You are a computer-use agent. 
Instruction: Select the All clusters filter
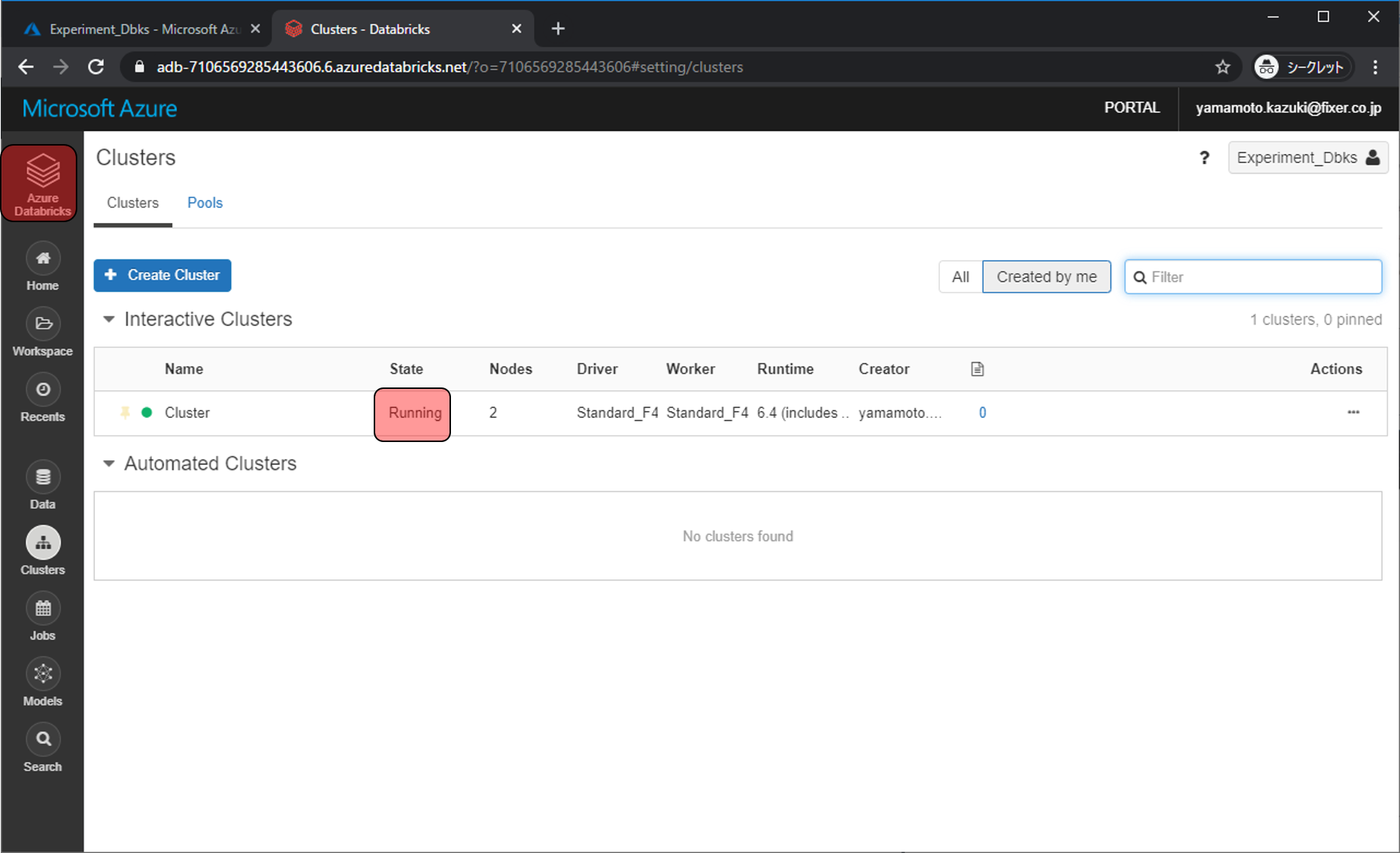tap(960, 277)
